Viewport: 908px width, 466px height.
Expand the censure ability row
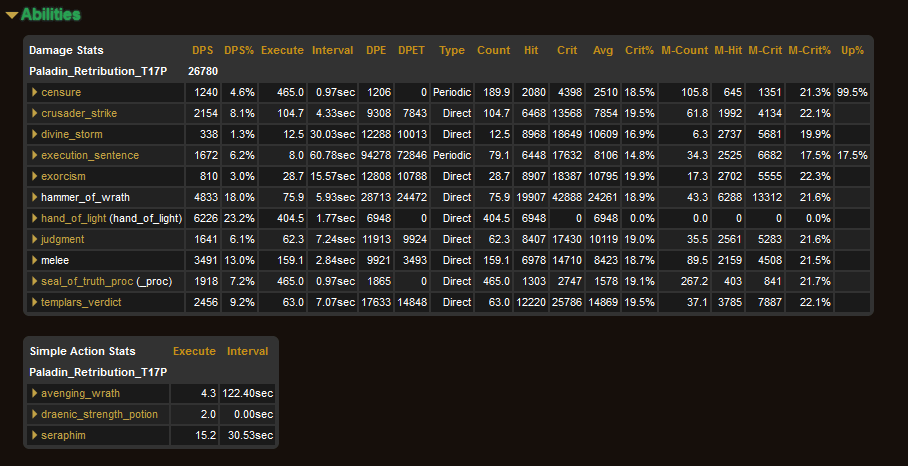(61, 92)
